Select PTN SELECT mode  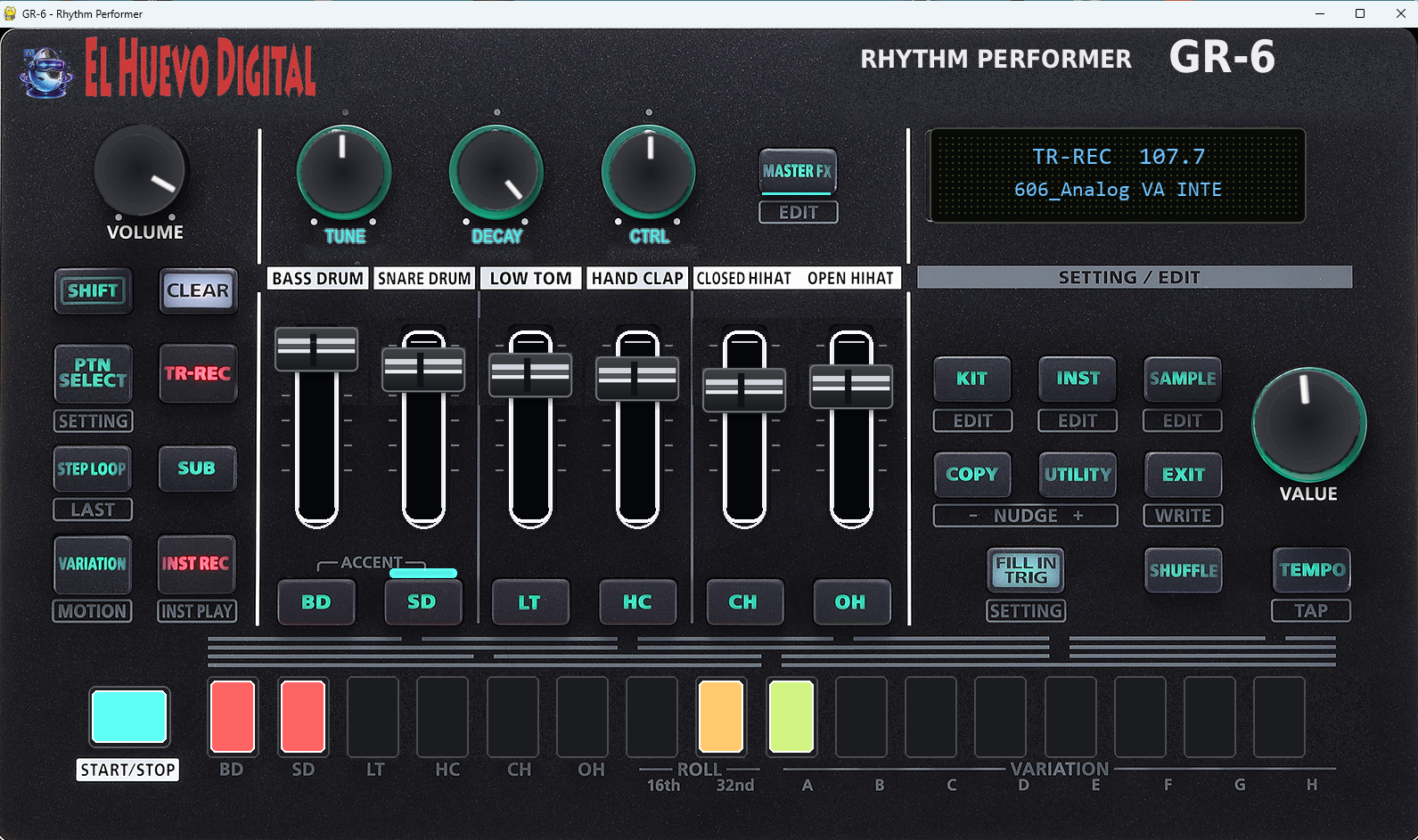point(93,373)
